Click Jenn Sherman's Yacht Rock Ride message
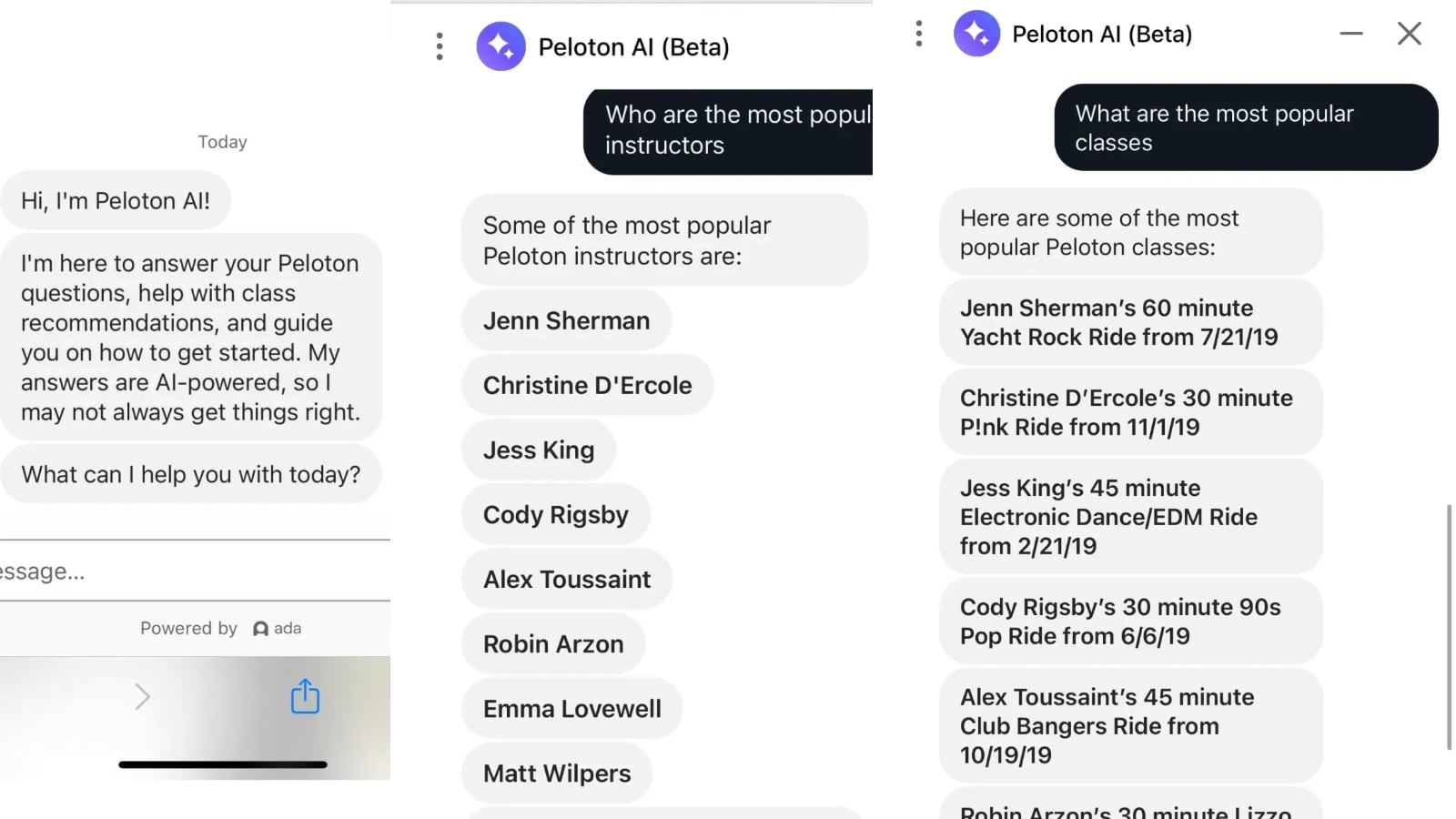The image size is (1456, 819). [x=1129, y=323]
